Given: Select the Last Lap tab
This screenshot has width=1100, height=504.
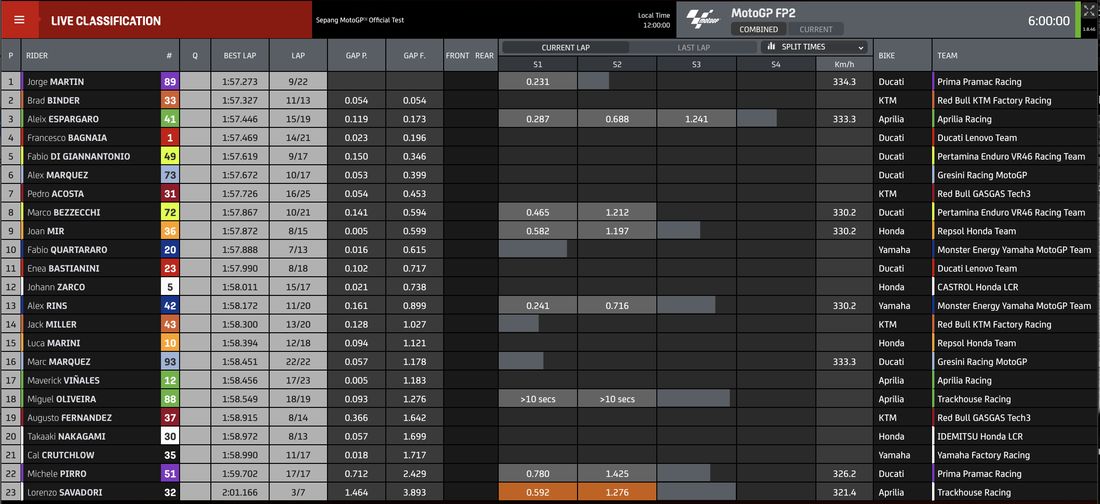Looking at the screenshot, I should pos(694,48).
